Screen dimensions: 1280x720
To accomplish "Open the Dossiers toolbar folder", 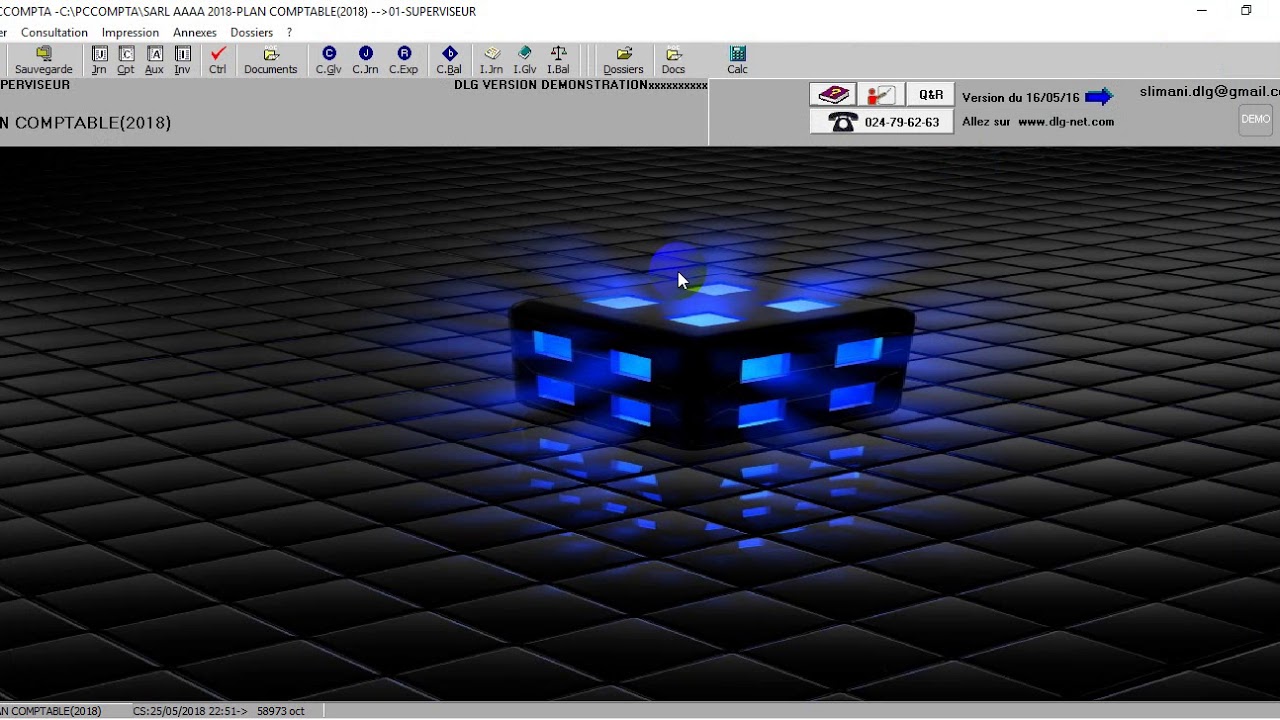I will 624,60.
